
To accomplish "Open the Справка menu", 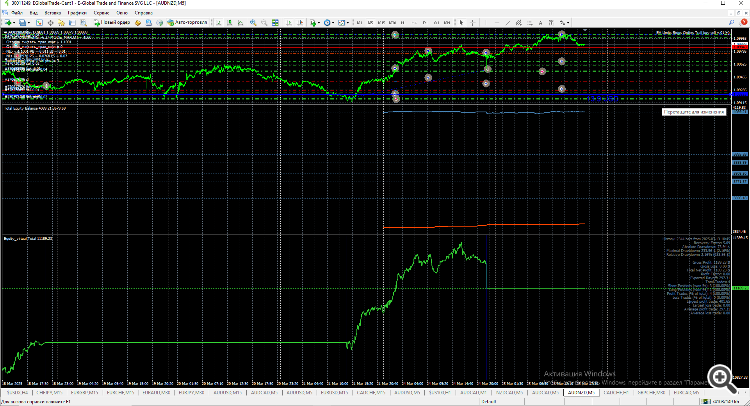I will click(x=143, y=13).
